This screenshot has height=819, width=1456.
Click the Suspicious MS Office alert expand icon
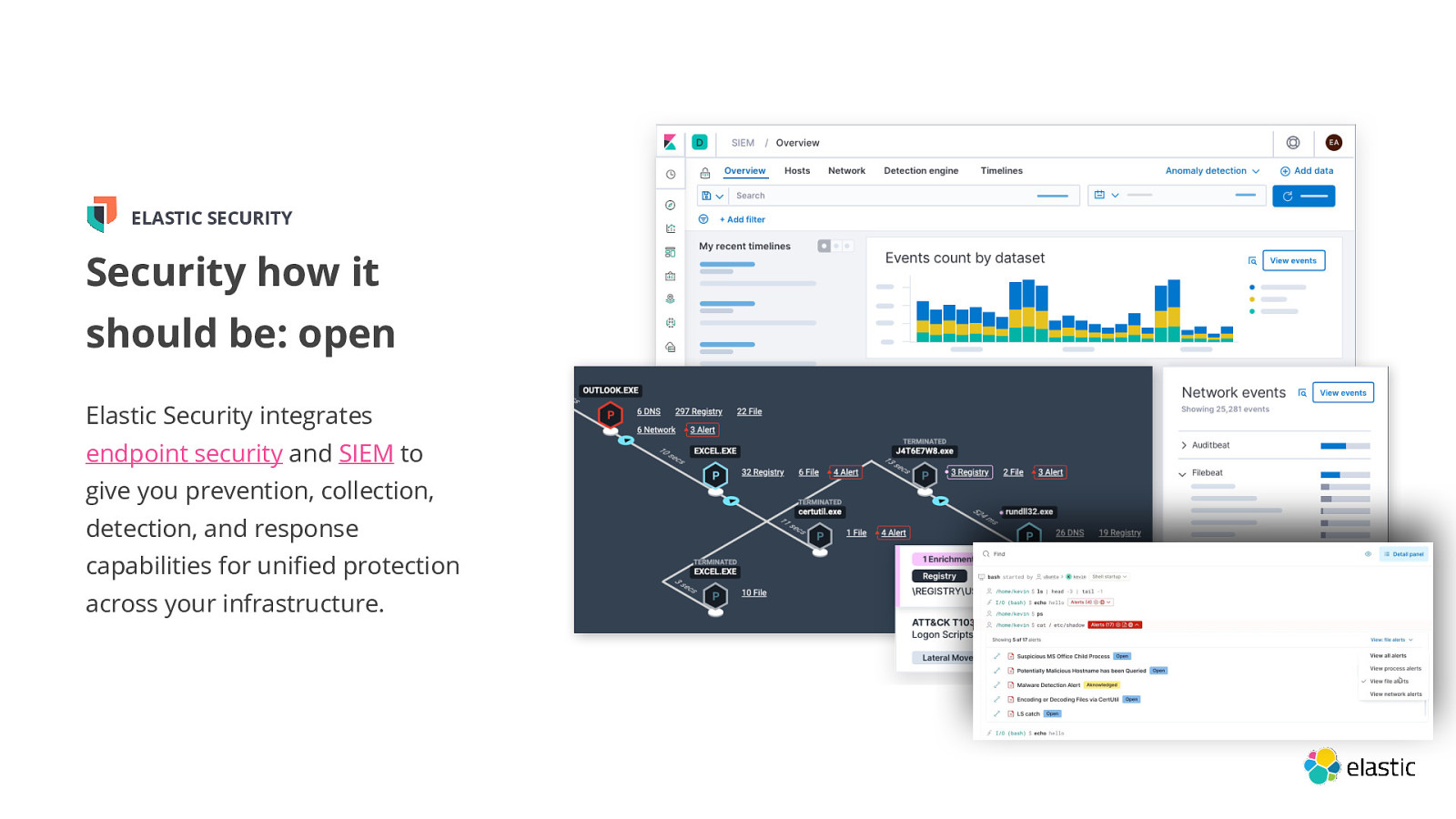[997, 656]
